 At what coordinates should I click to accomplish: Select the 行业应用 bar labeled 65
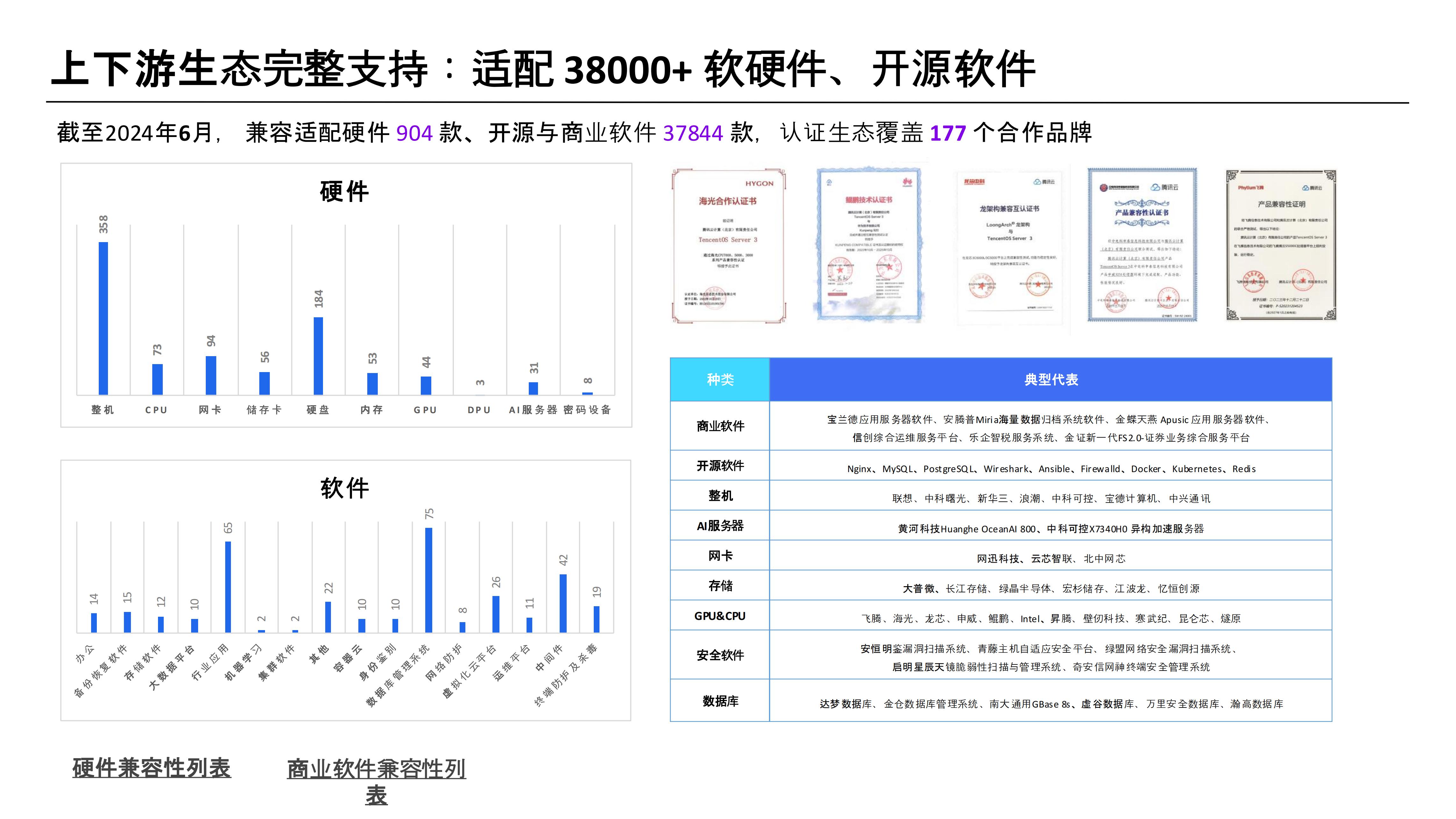[x=228, y=587]
